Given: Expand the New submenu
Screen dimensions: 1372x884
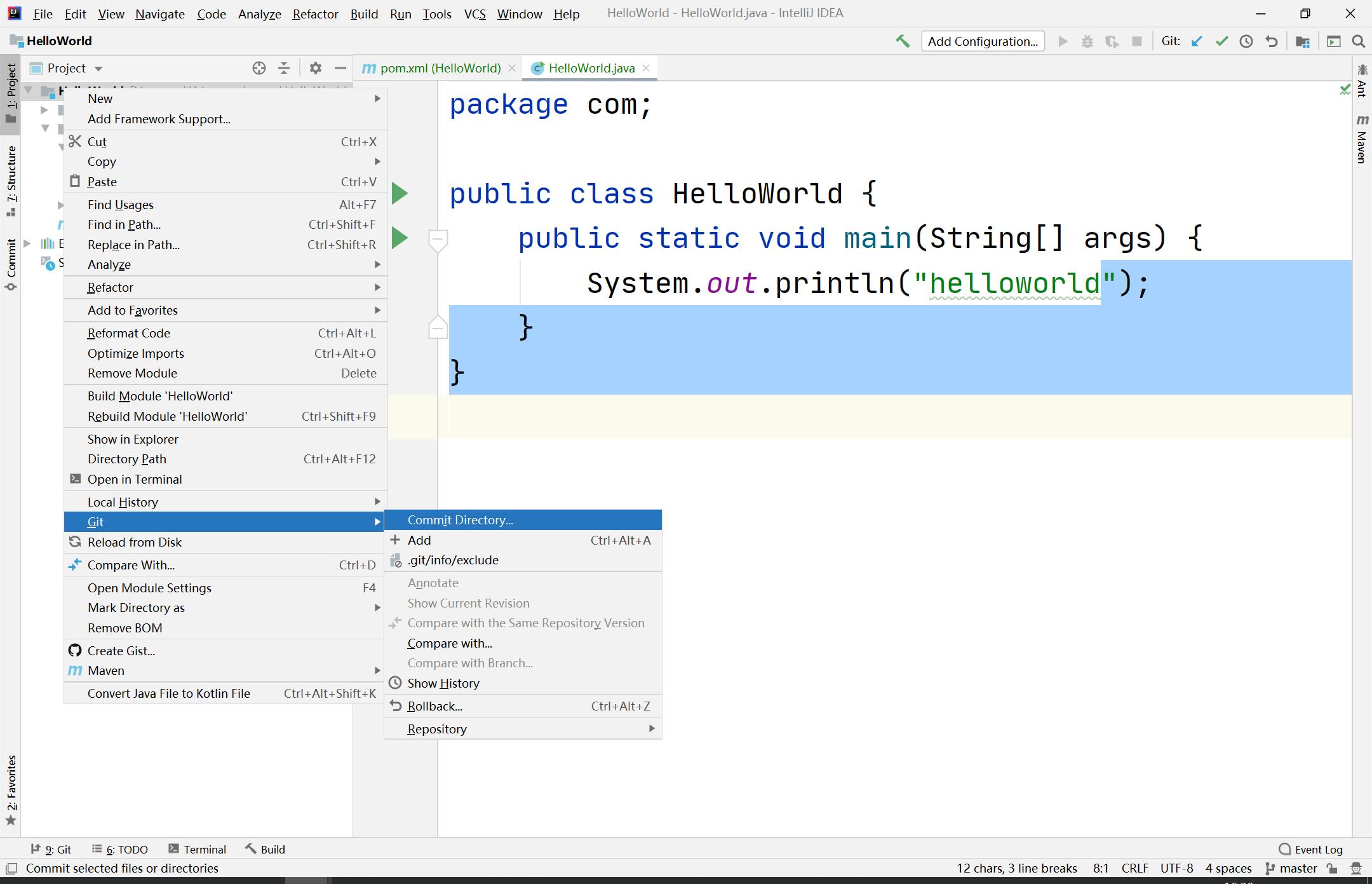Looking at the screenshot, I should [x=225, y=99].
